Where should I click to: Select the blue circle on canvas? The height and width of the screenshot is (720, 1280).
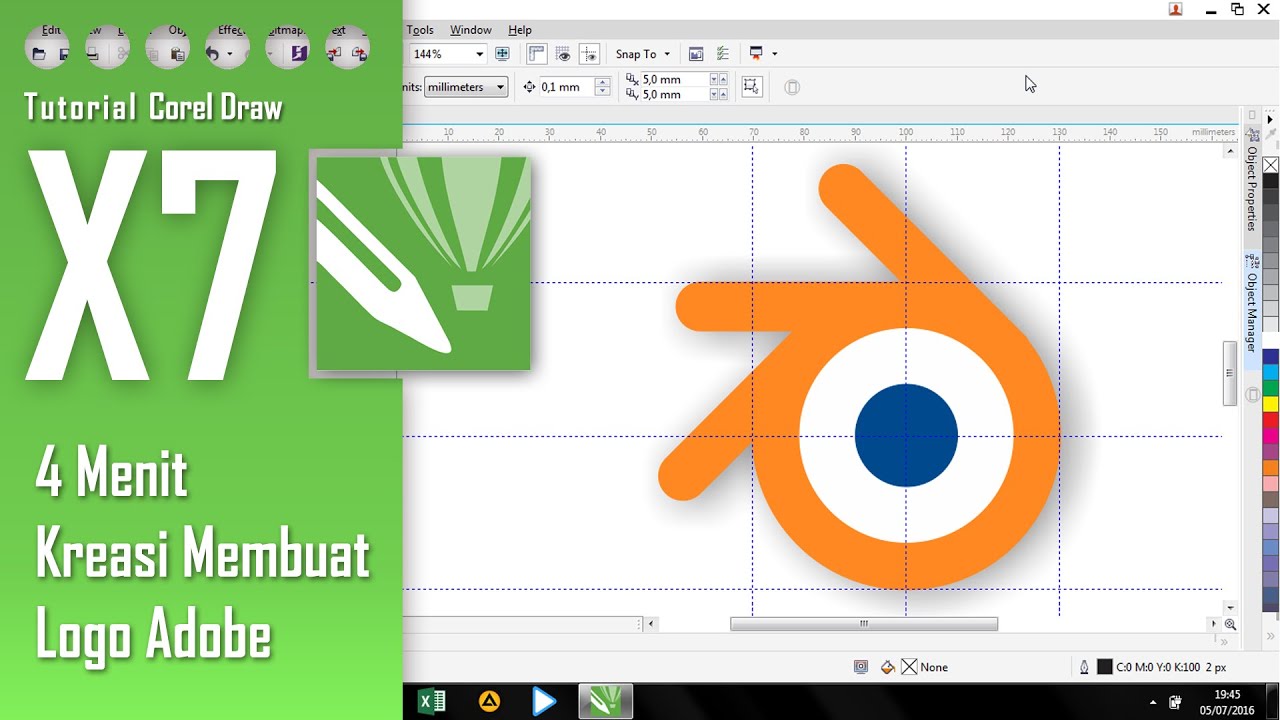tap(906, 436)
